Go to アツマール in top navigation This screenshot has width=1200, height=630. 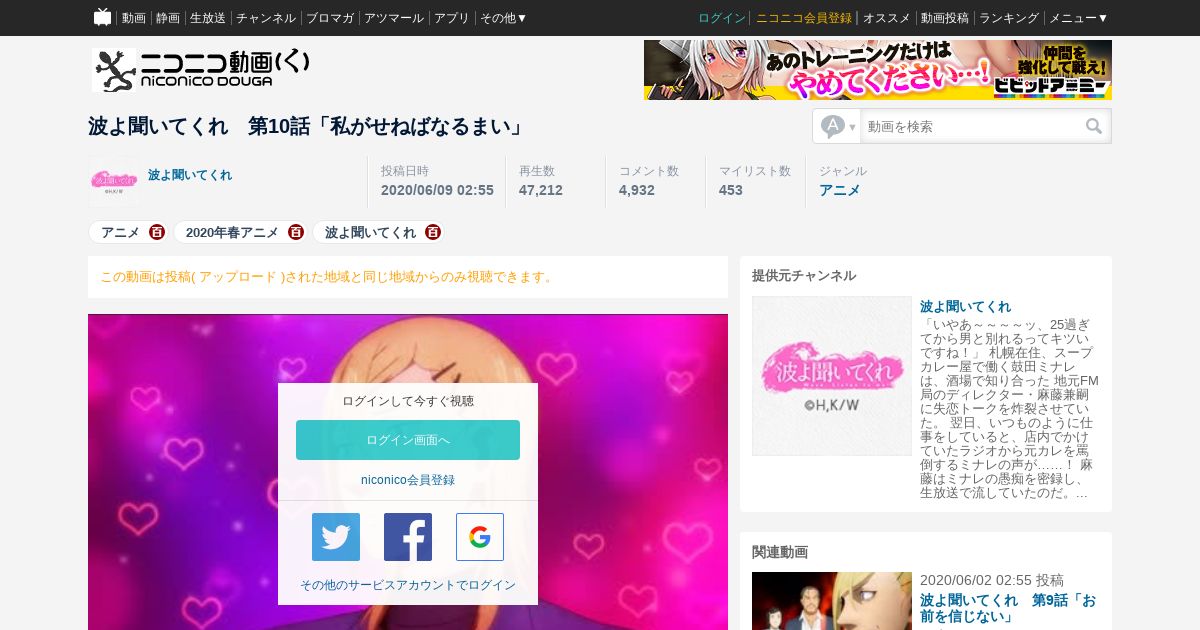[393, 18]
